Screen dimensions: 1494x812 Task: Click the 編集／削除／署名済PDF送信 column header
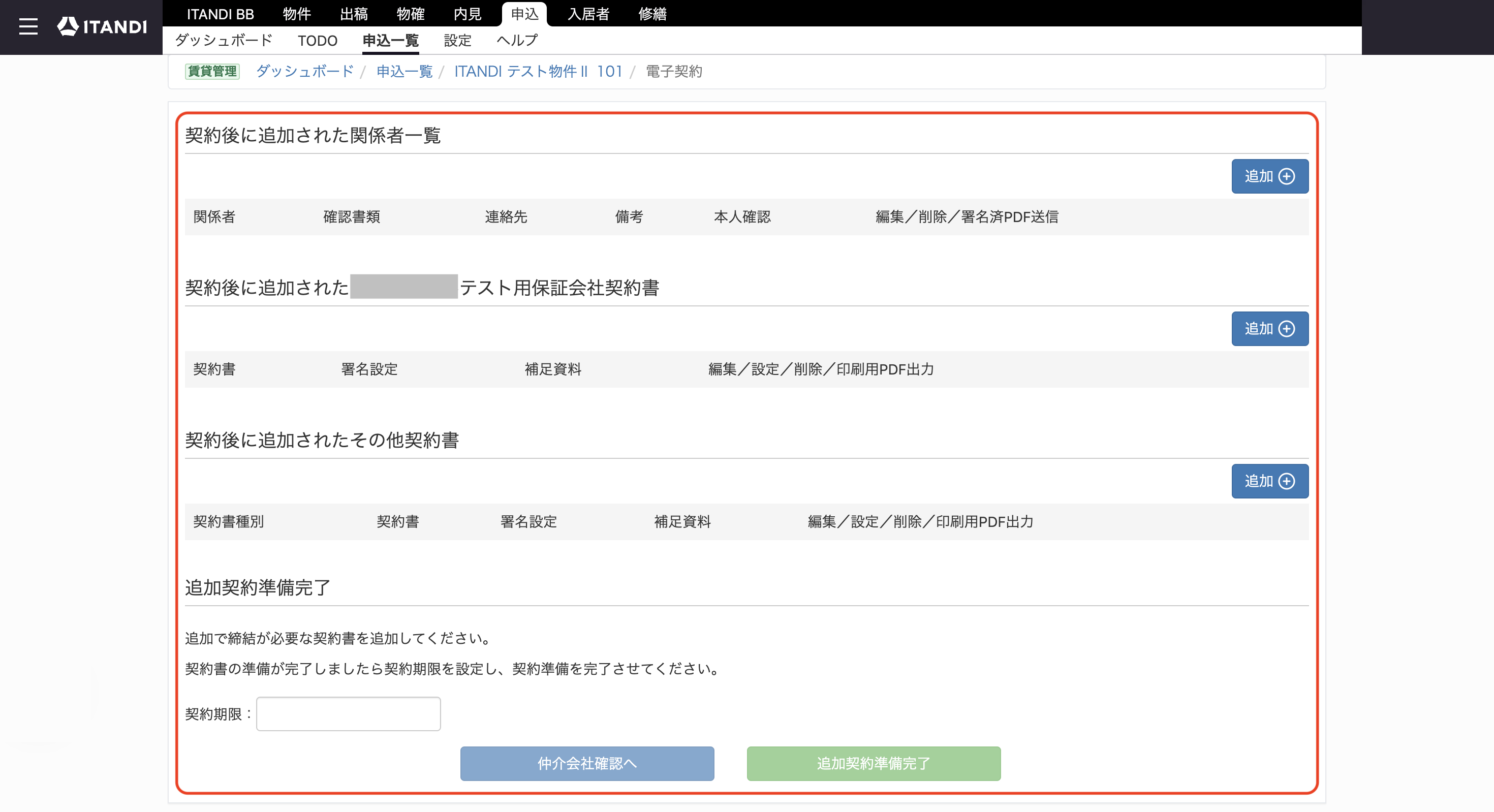967,217
